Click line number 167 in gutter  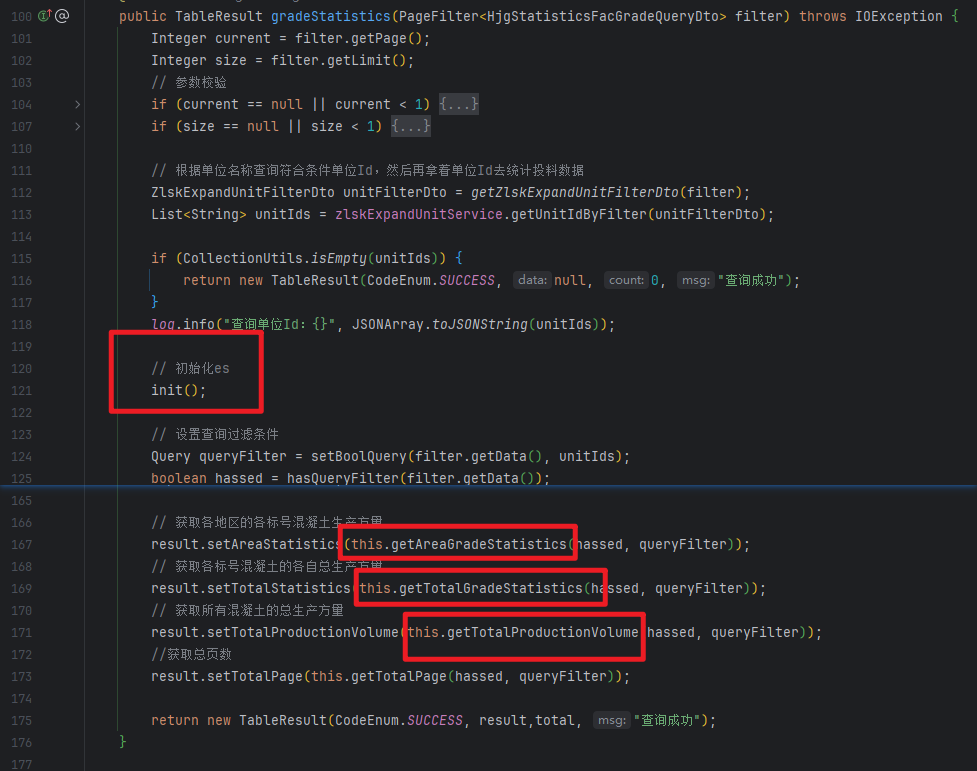point(21,544)
